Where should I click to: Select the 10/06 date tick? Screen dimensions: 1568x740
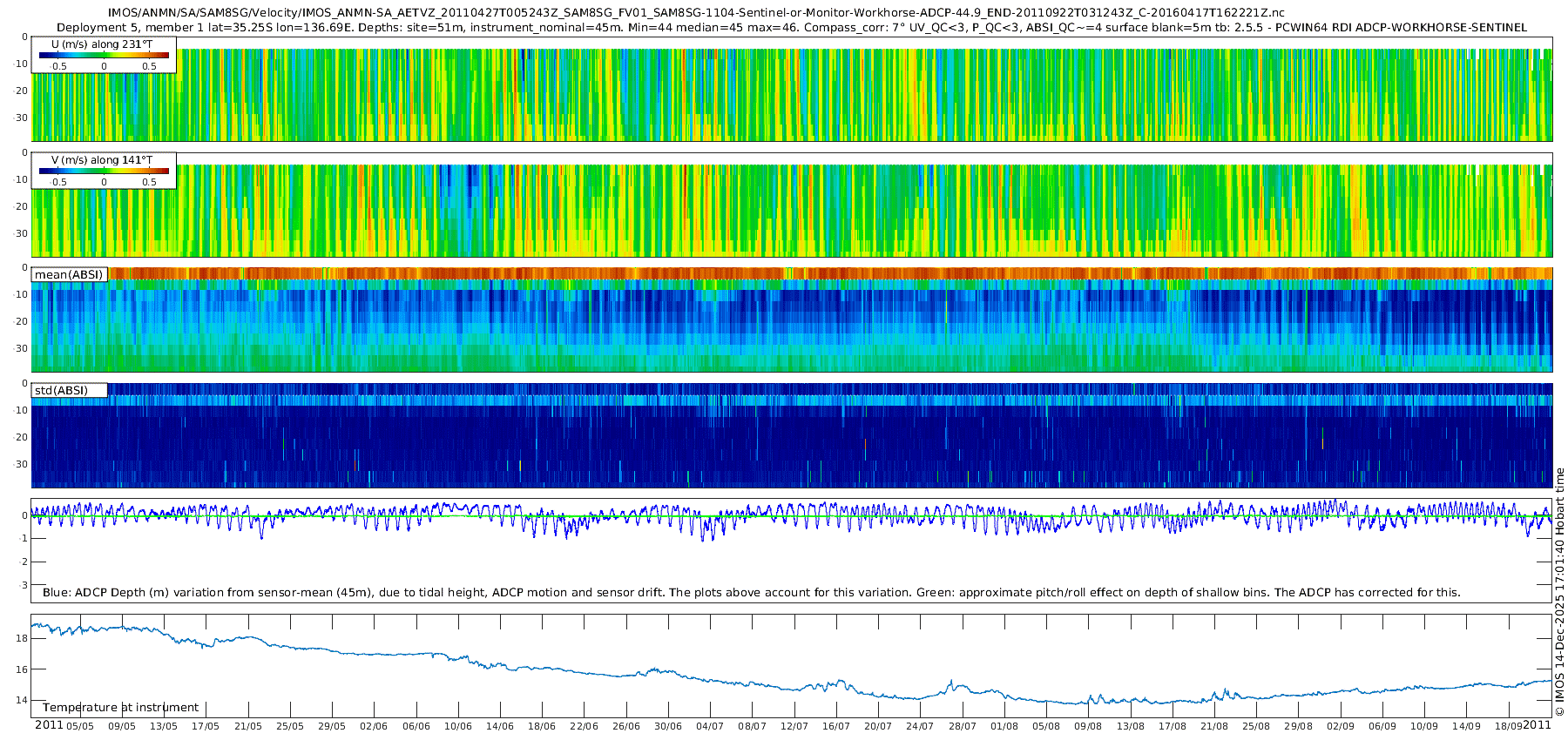[x=458, y=726]
